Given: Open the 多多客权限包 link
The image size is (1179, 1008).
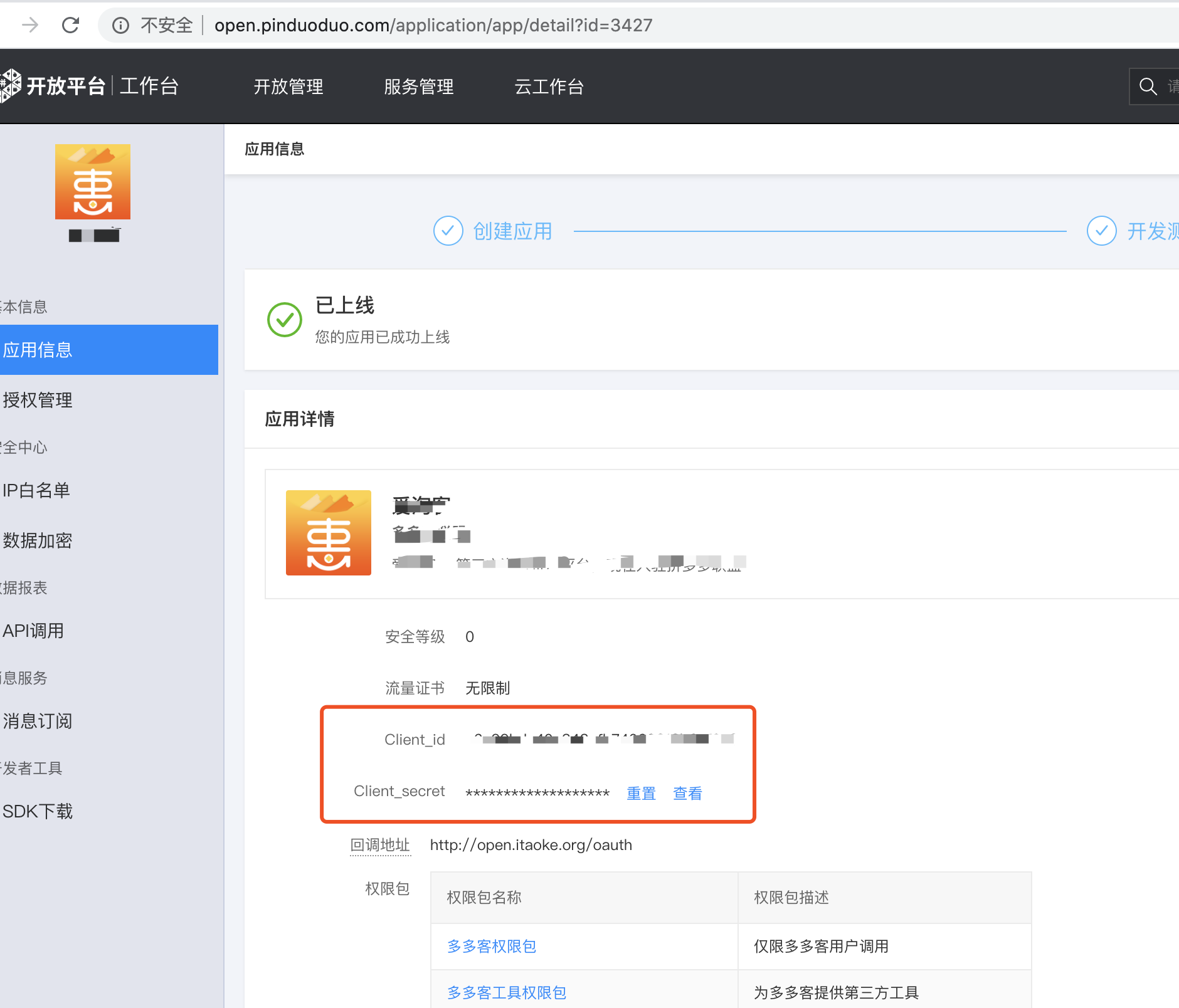Looking at the screenshot, I should coord(492,946).
